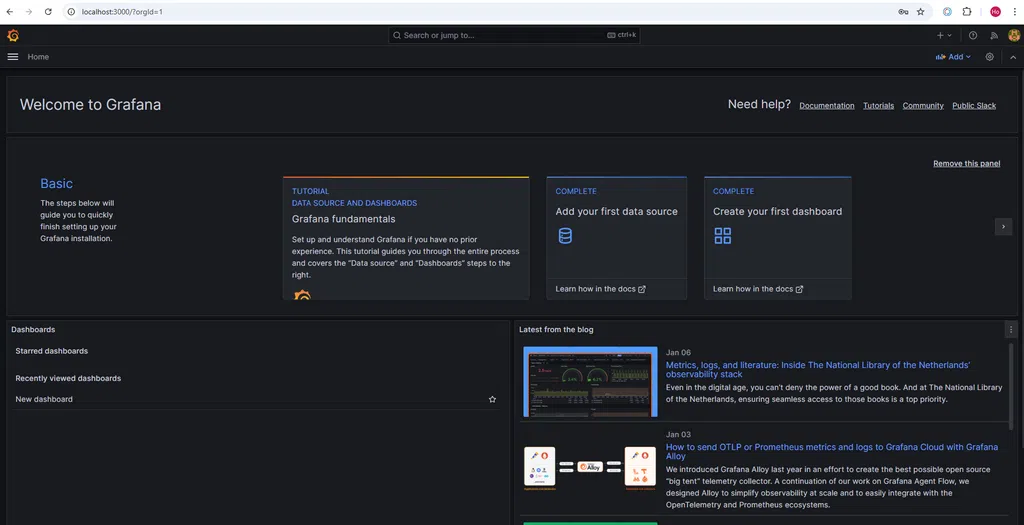Open National Library of Netherlands blog article
Viewport: 1024px width, 525px height.
pyautogui.click(x=818, y=370)
